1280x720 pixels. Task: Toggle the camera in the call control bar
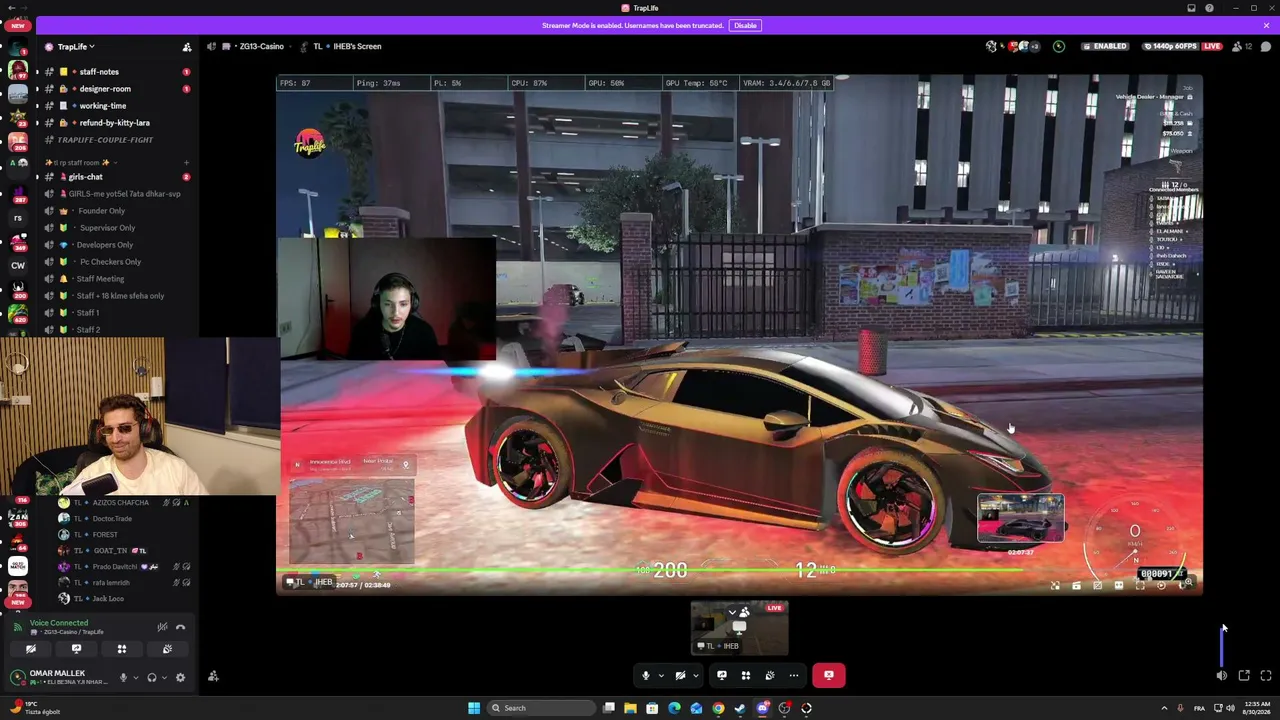pyautogui.click(x=680, y=675)
